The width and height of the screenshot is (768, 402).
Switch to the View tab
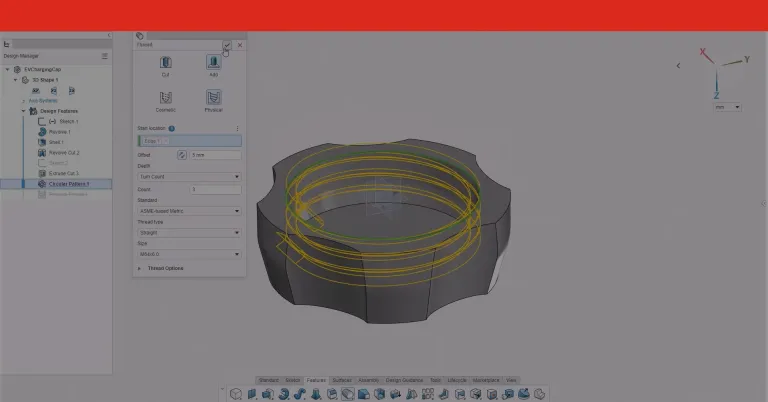pyautogui.click(x=511, y=380)
